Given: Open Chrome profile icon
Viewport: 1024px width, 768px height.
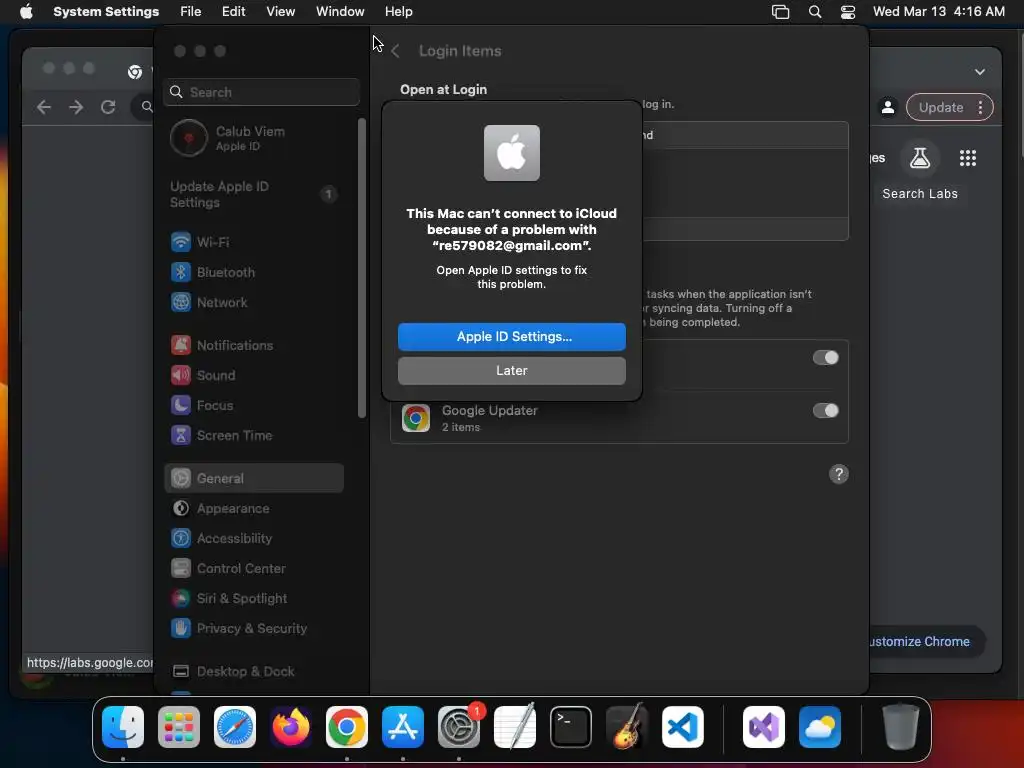Looking at the screenshot, I should [888, 108].
